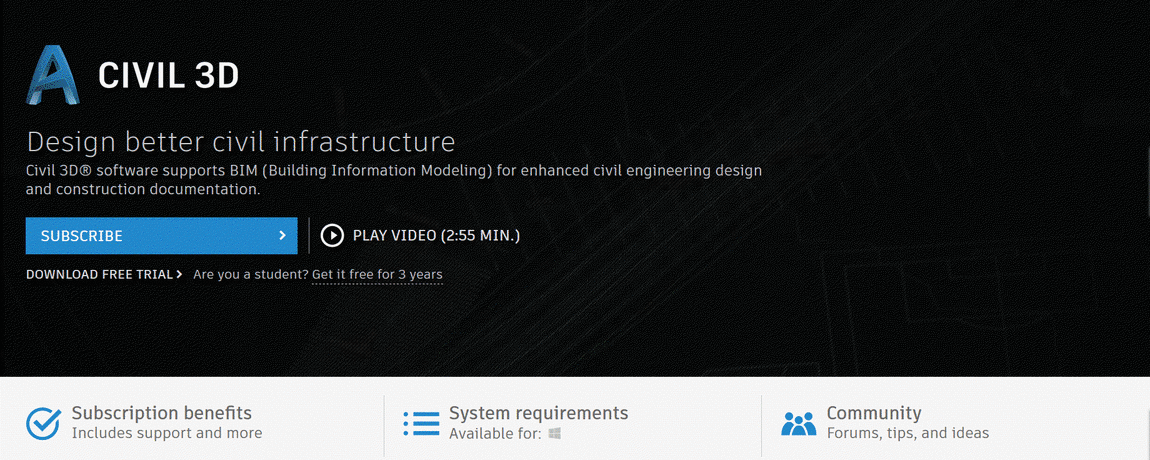Click the Are you a student? text
The width and height of the screenshot is (1150, 460).
coord(251,275)
